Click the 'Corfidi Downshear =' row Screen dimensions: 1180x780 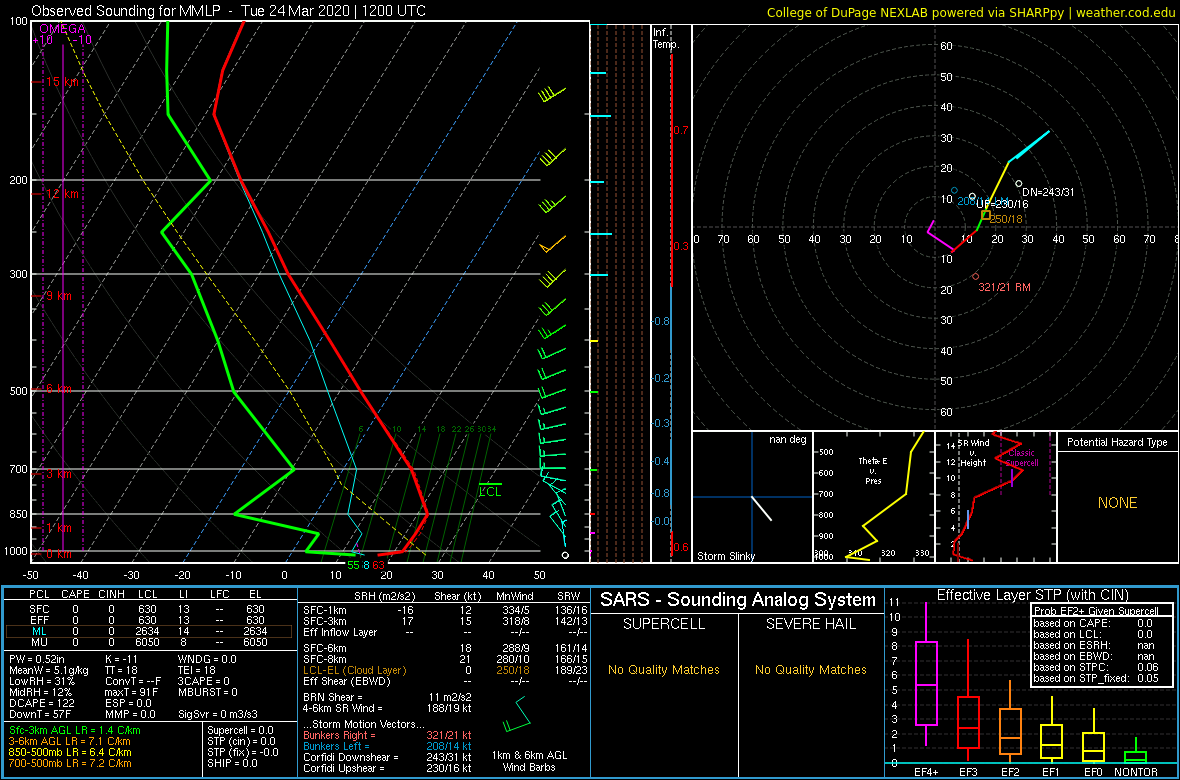pyautogui.click(x=386, y=757)
